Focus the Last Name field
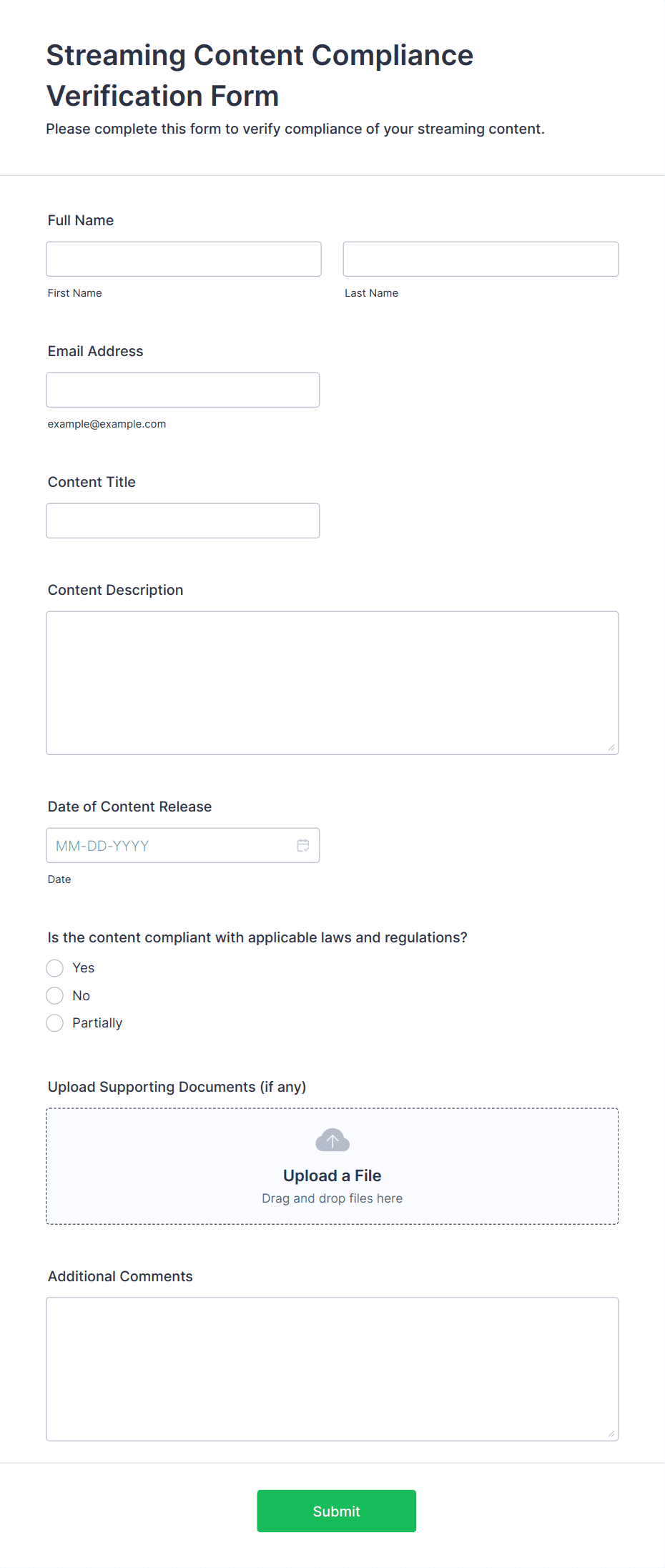Viewport: 665px width, 1568px height. tap(481, 259)
